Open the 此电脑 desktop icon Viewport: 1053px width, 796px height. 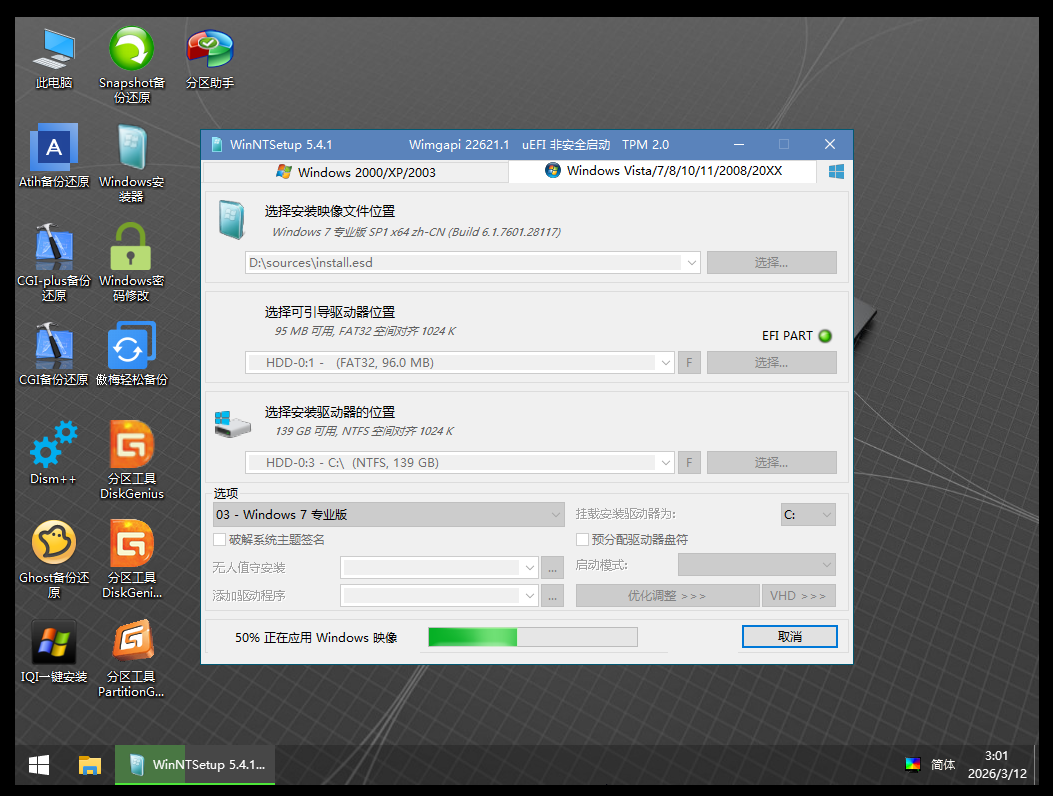(x=54, y=58)
